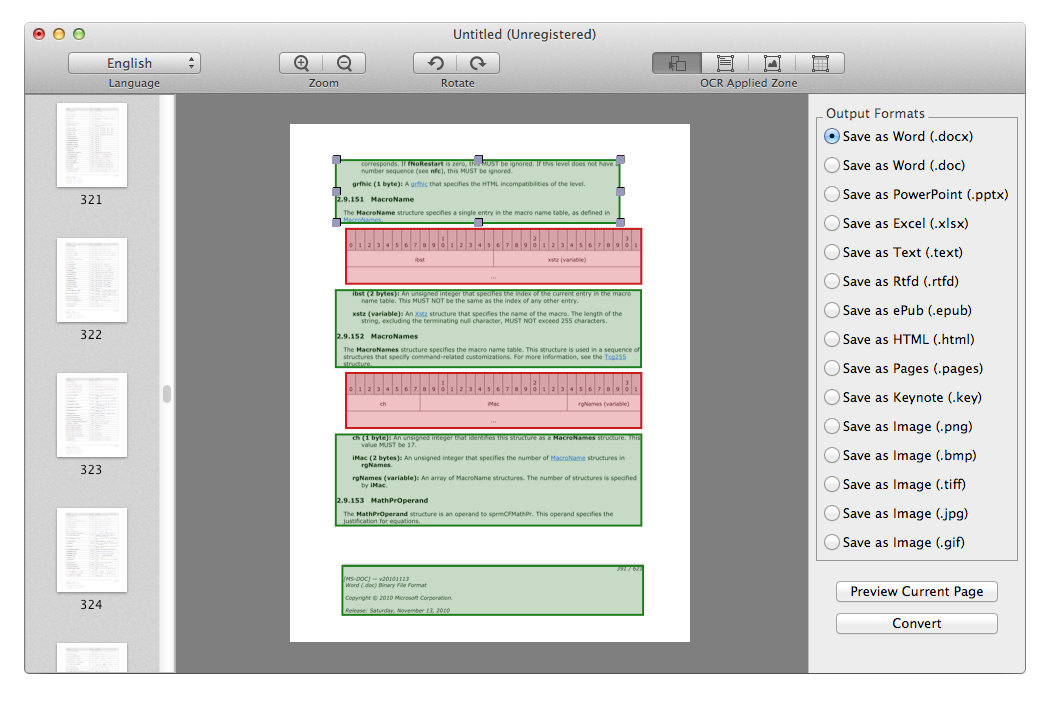
Task: Pick Save as Image (.tiff)
Action: (x=895, y=484)
